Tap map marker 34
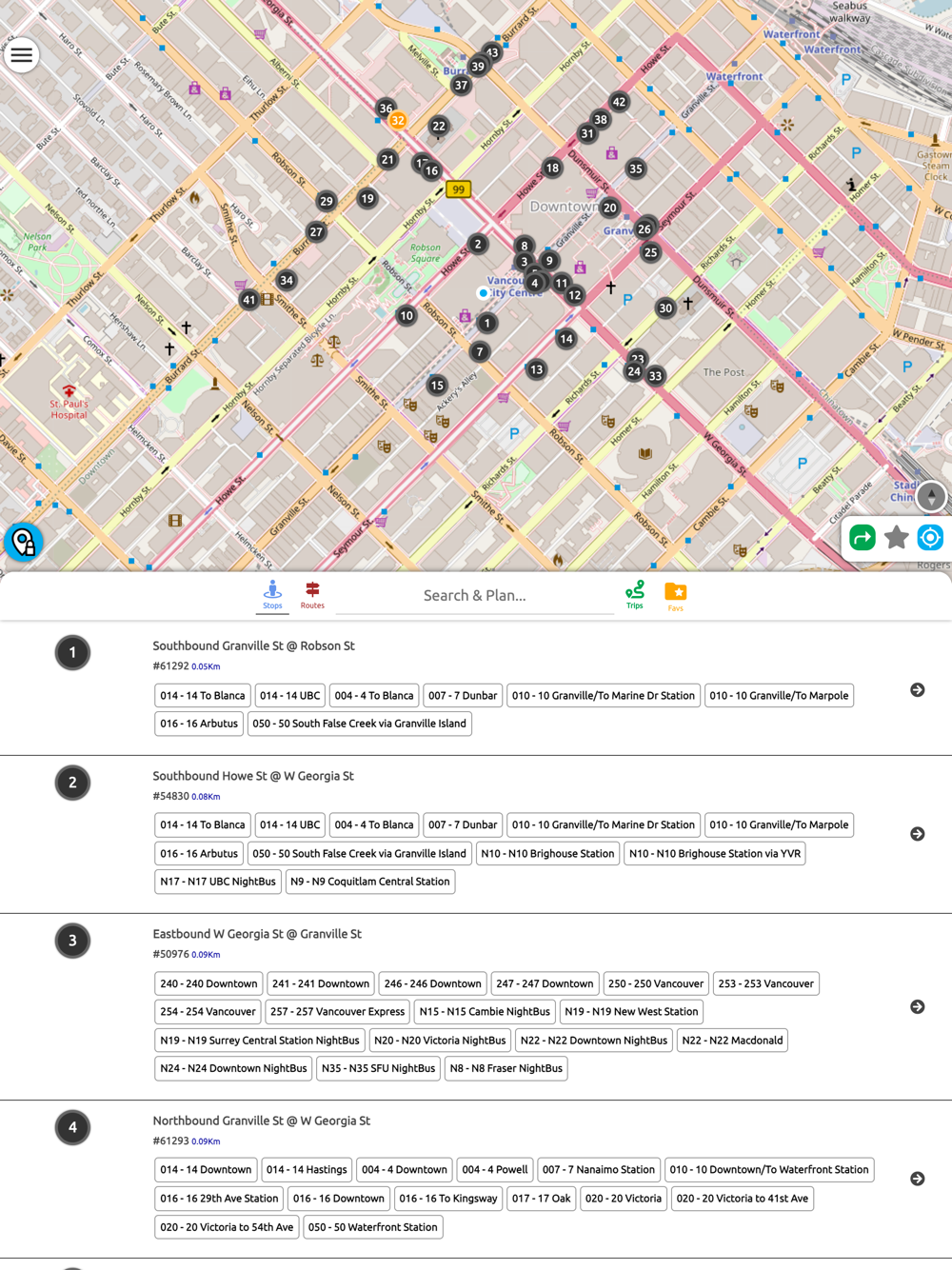952x1270 pixels. coord(287,280)
